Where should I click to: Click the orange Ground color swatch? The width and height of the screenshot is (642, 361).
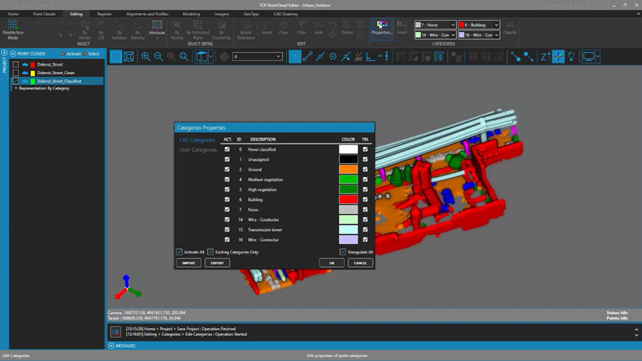[x=348, y=169]
